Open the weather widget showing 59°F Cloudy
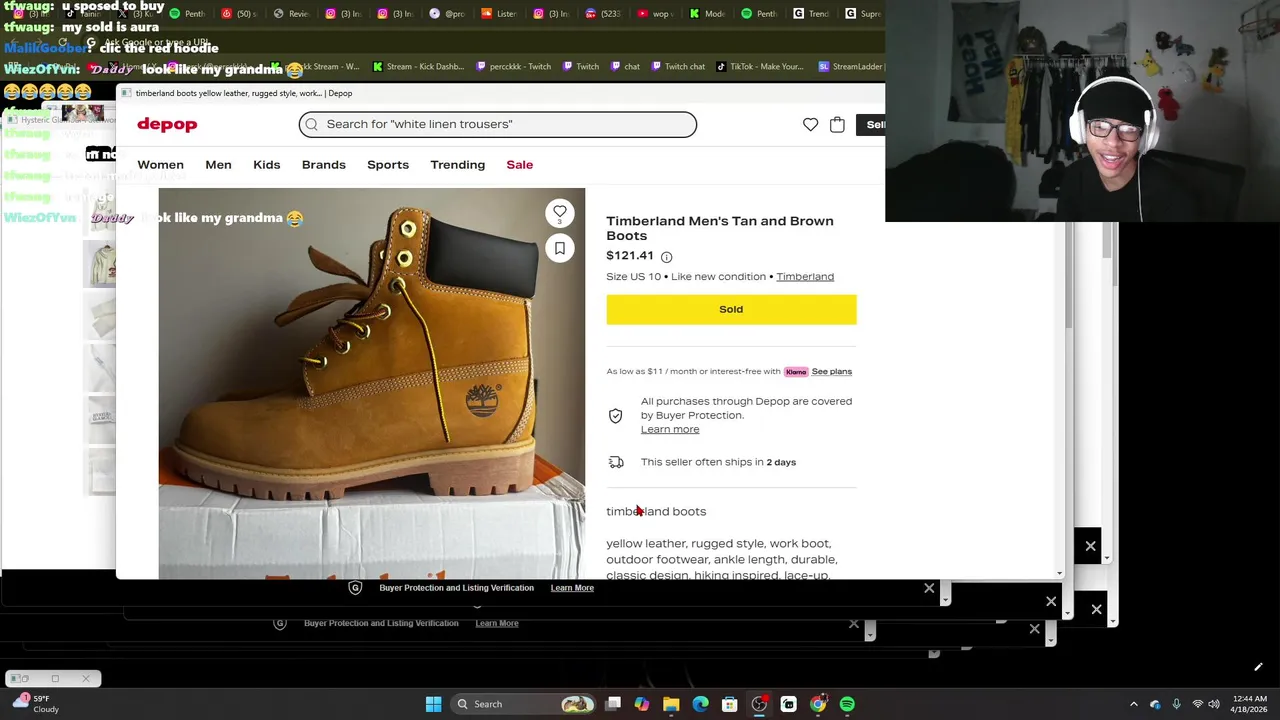1280x720 pixels. 37,704
